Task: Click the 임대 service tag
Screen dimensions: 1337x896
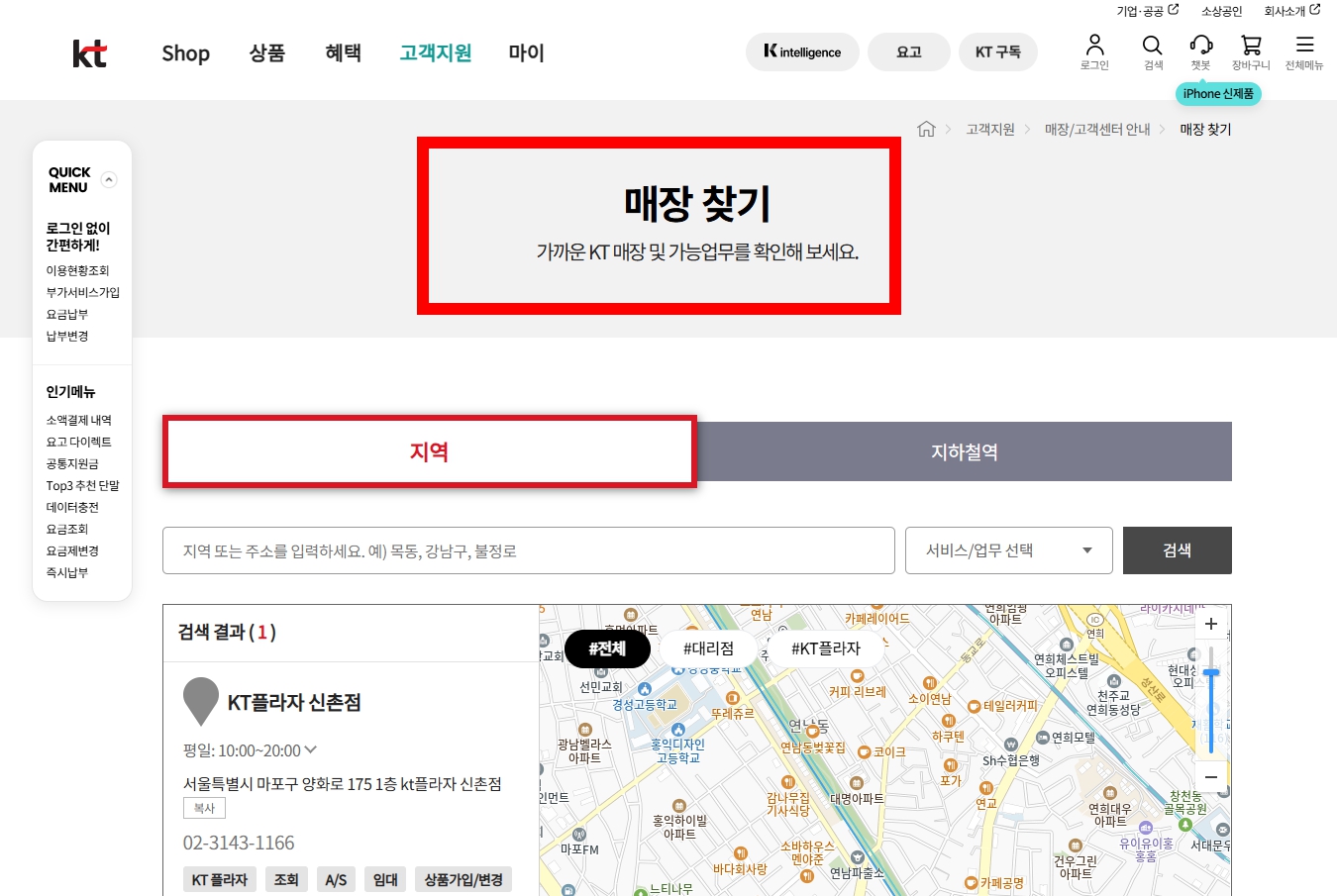Action: pyautogui.click(x=385, y=879)
